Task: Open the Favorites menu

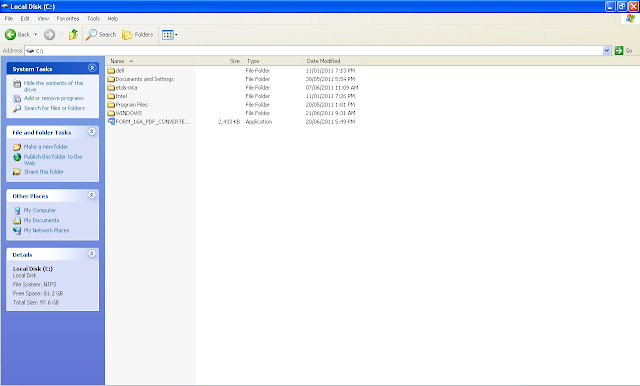Action: click(68, 18)
